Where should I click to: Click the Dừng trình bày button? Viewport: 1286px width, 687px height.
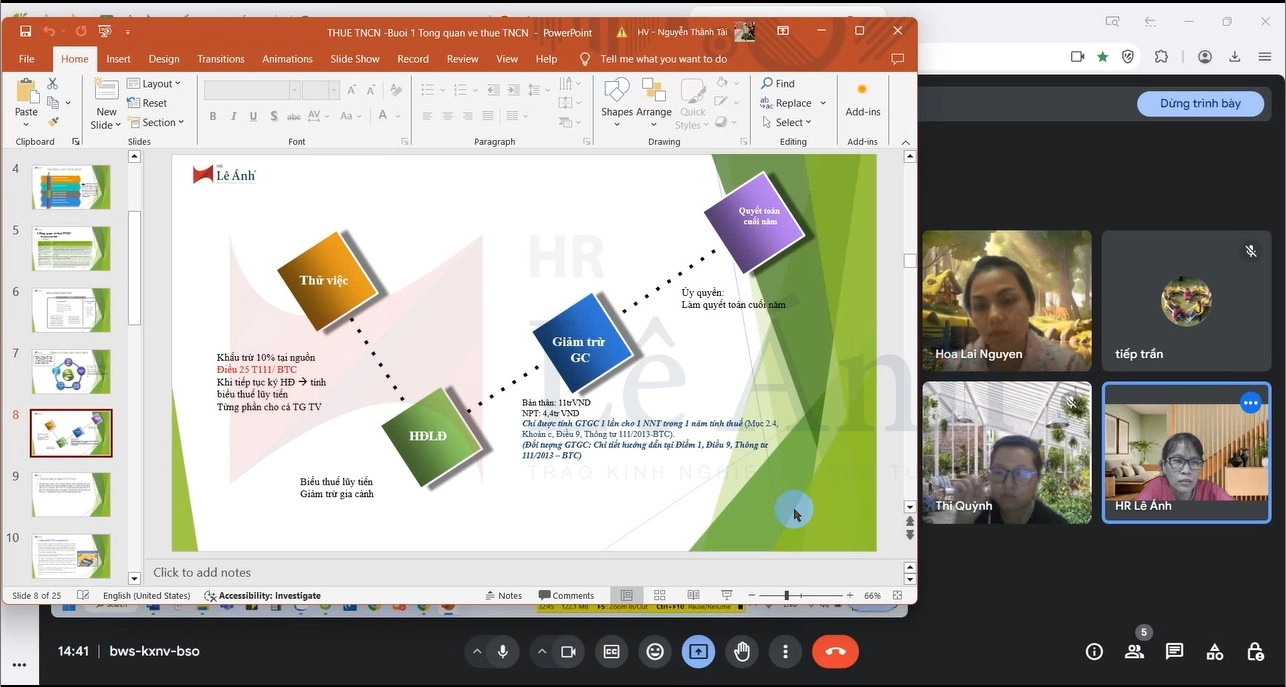(x=1200, y=104)
